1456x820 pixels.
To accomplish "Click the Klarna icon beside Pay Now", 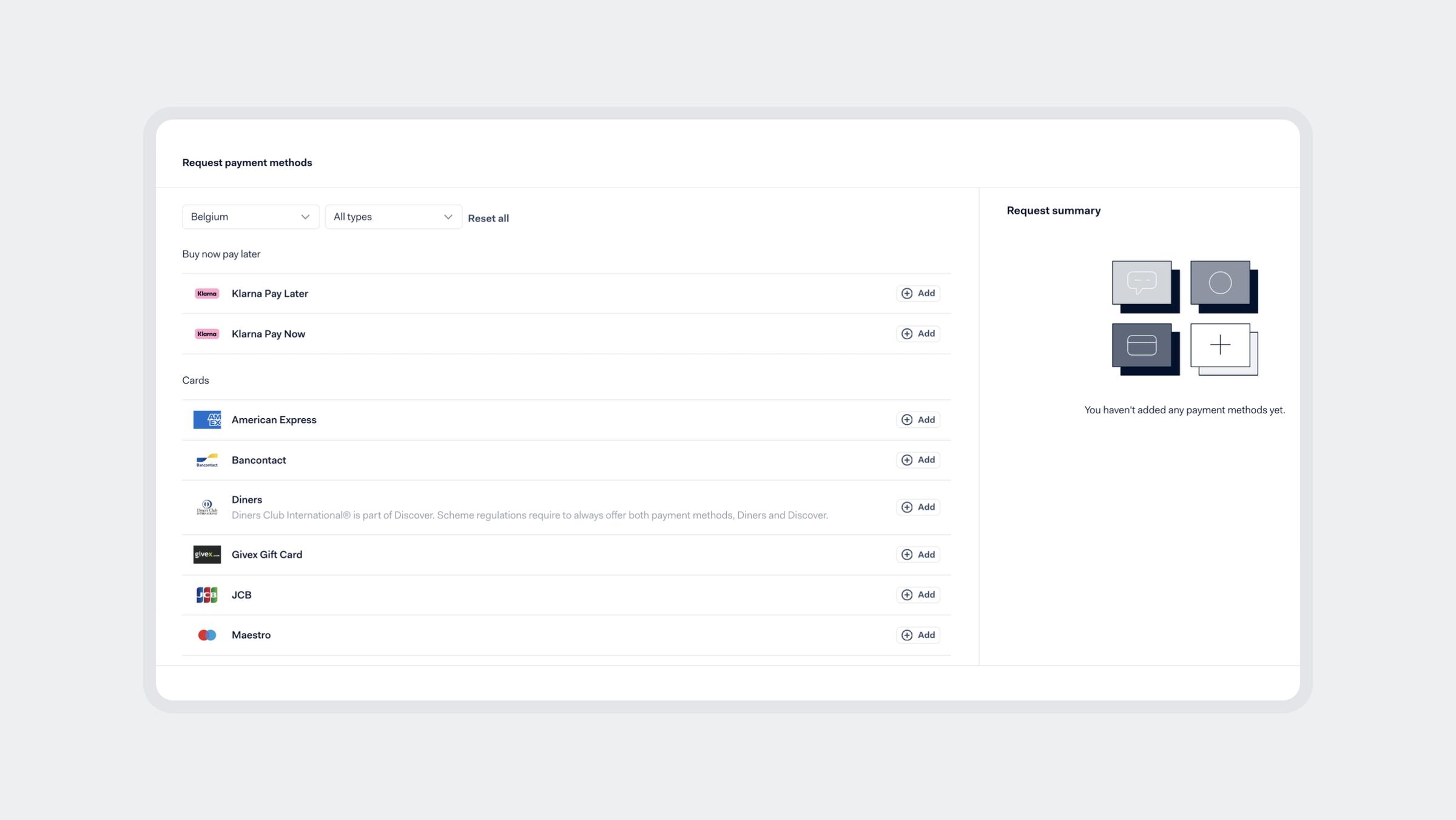I will click(x=207, y=333).
